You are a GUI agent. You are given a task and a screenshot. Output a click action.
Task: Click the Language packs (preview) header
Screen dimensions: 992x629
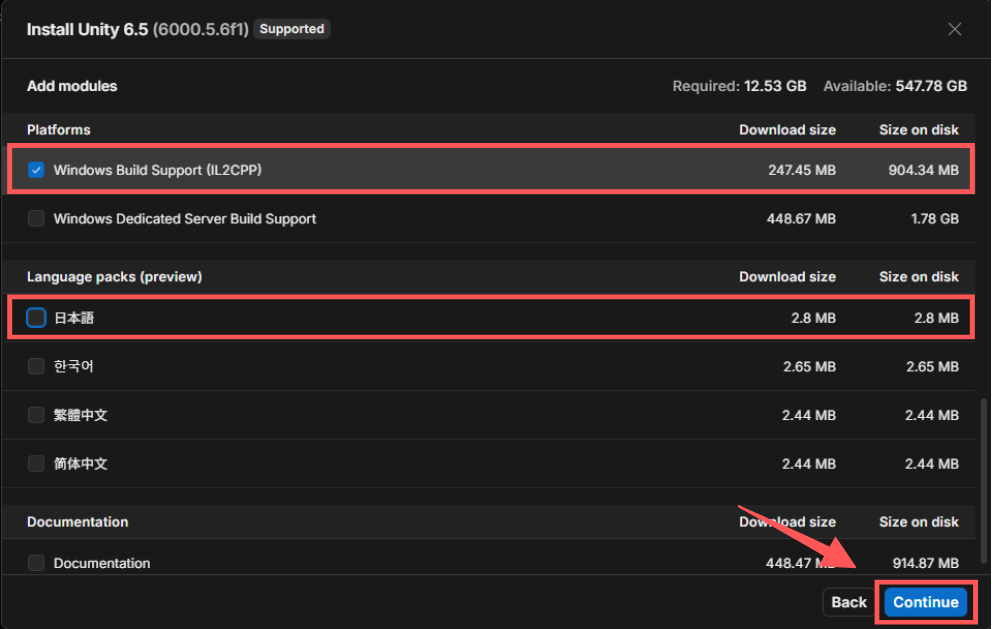click(x=115, y=277)
